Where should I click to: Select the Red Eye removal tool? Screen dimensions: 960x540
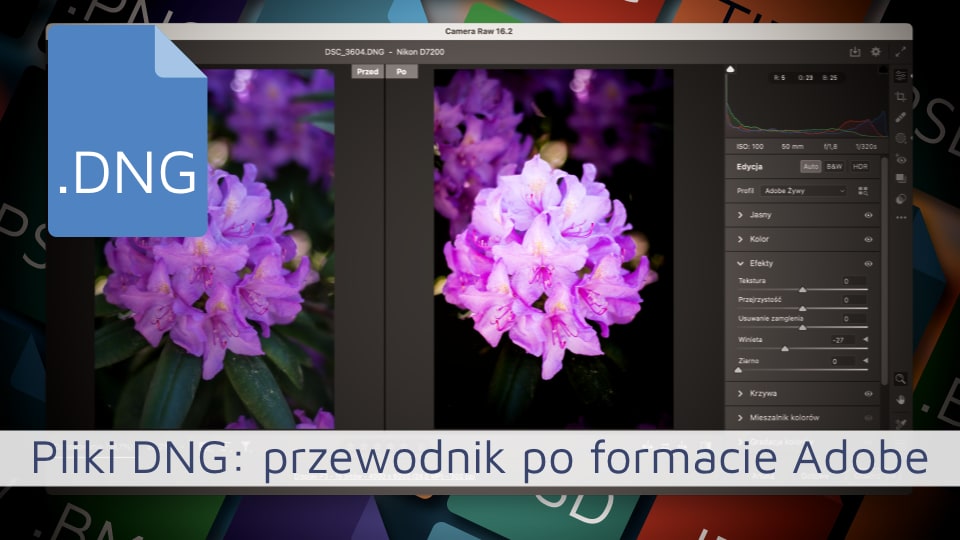[x=901, y=159]
